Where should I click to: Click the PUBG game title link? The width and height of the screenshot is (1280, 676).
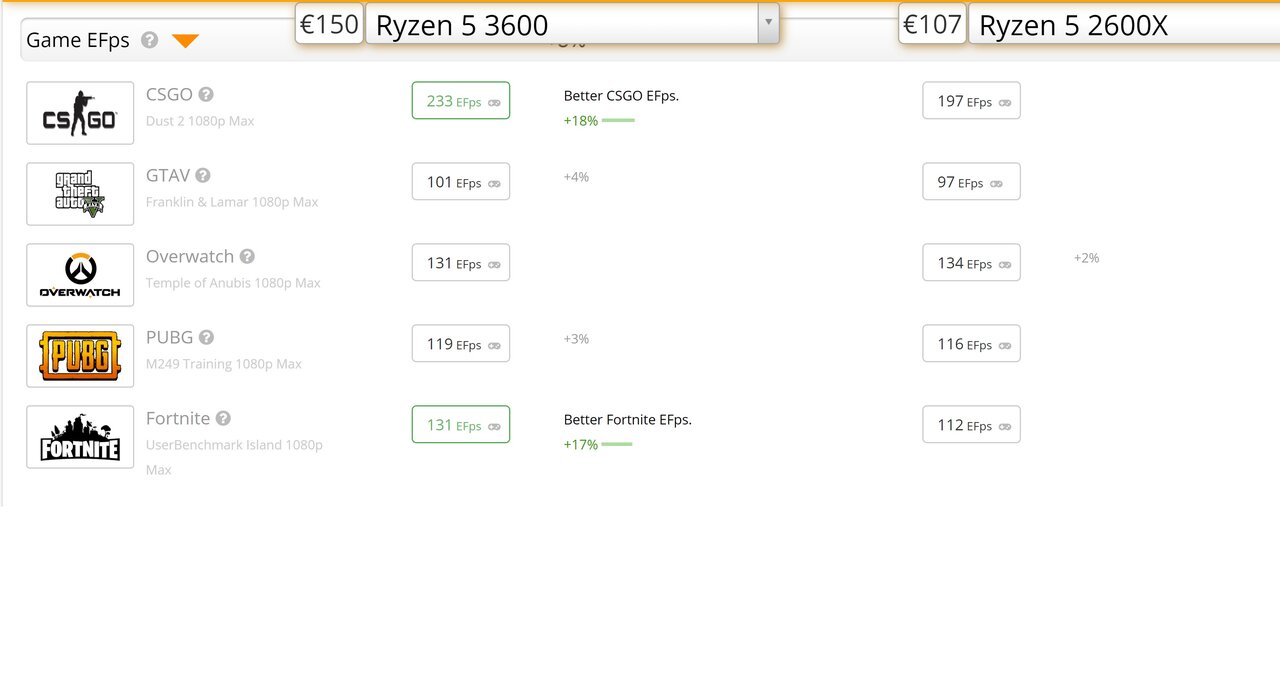pos(169,338)
